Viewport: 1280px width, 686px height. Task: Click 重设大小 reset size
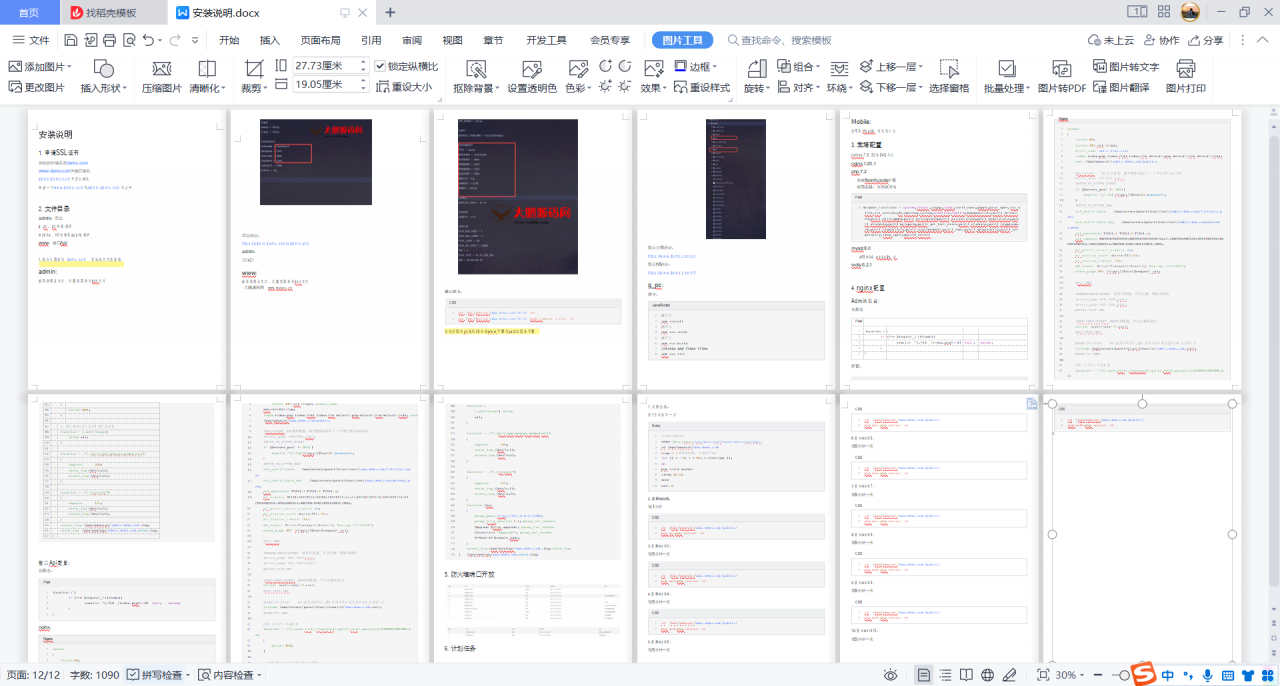tap(403, 87)
